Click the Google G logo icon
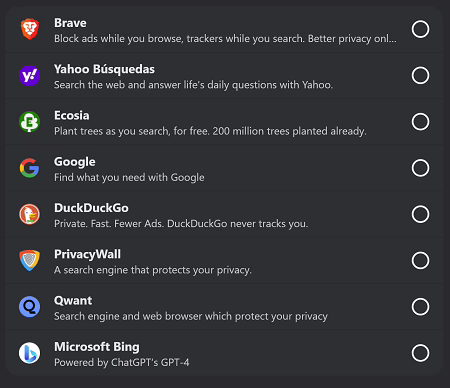 [x=30, y=168]
